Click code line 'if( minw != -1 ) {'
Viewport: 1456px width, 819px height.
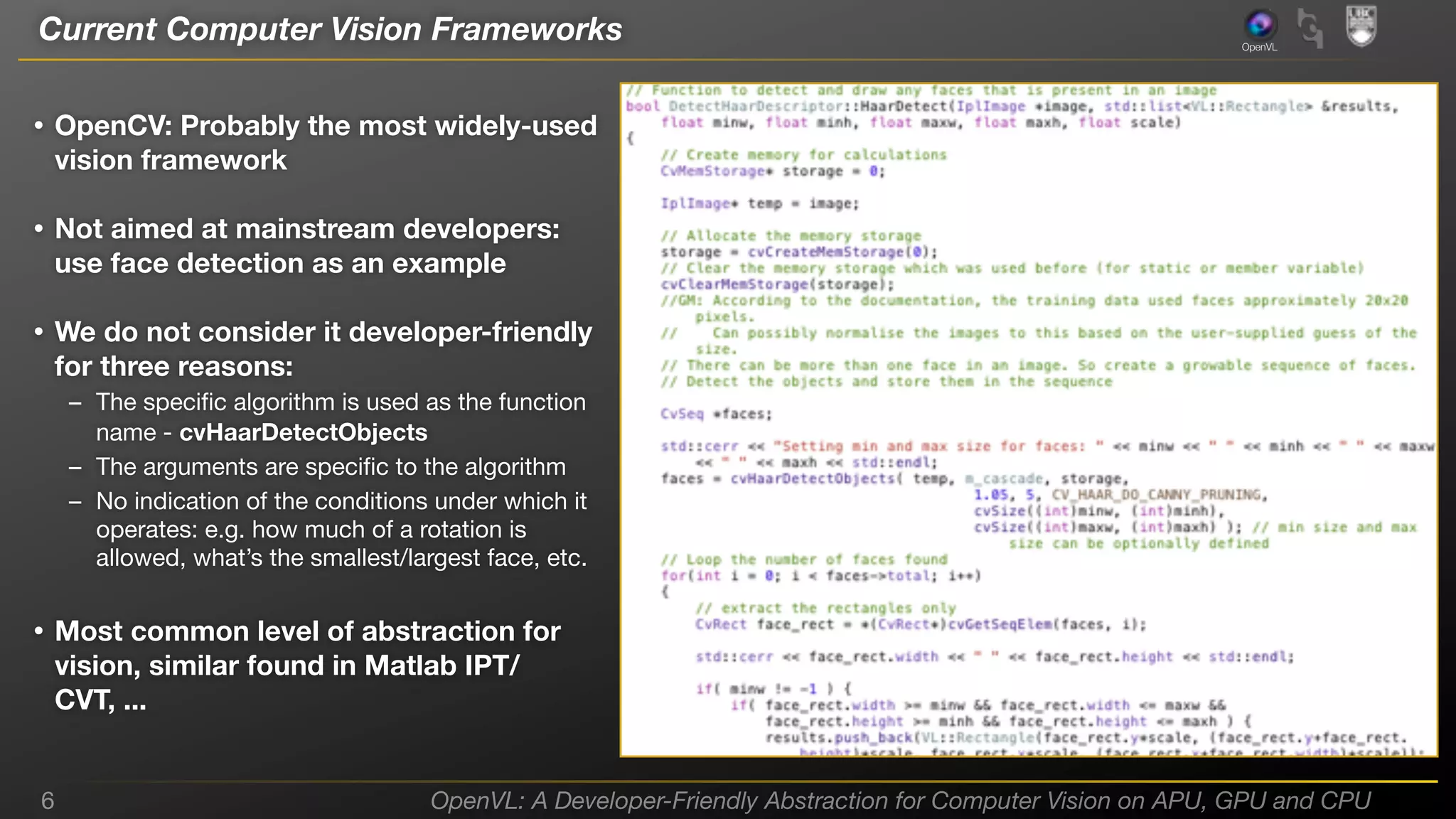coord(773,689)
